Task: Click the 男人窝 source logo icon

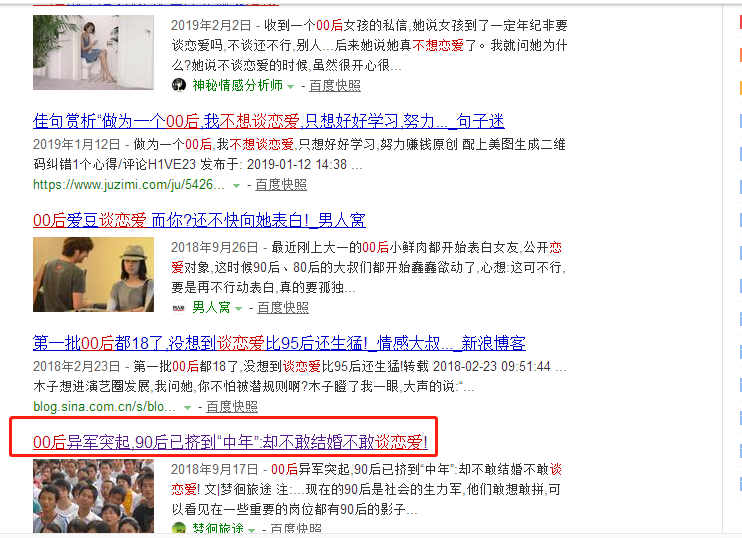Action: 179,308
